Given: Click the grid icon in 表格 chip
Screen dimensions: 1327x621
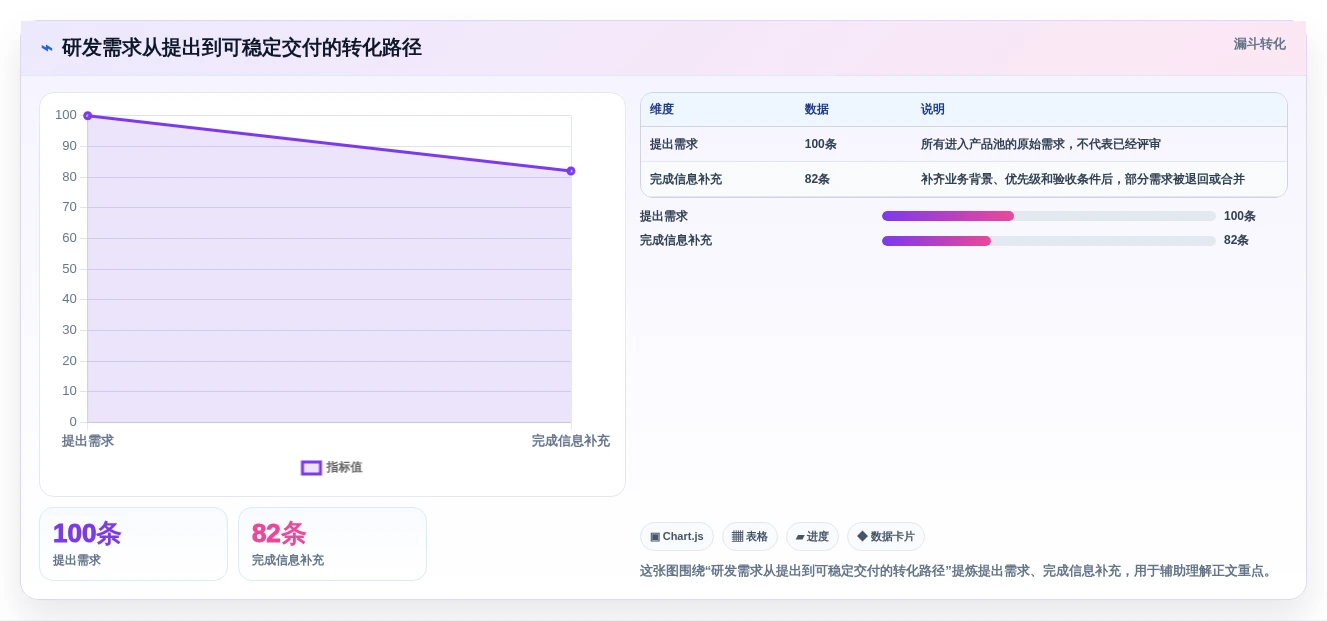Looking at the screenshot, I should [737, 537].
